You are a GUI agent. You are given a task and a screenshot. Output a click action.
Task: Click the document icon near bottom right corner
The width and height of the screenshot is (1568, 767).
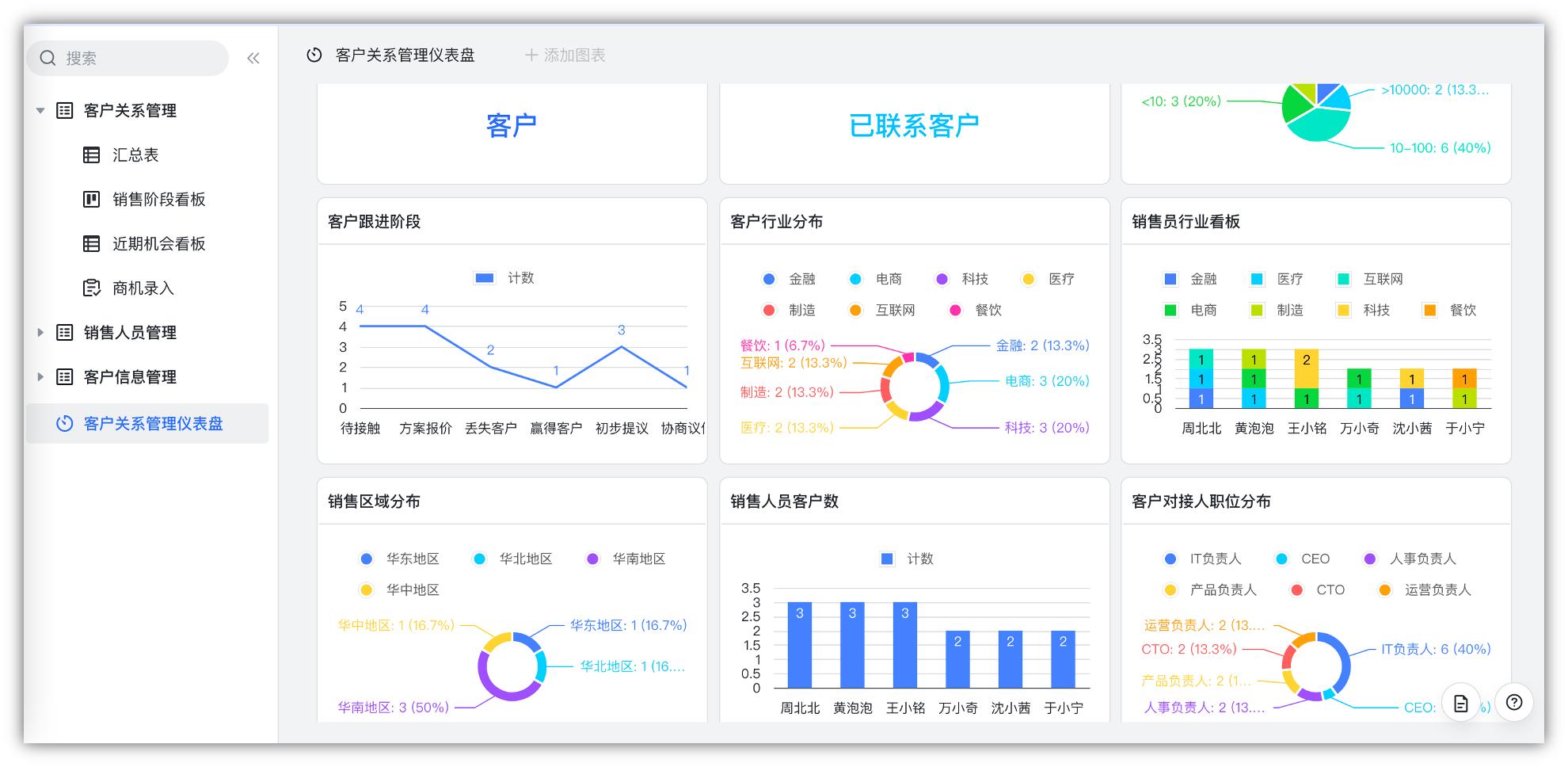[x=1461, y=703]
